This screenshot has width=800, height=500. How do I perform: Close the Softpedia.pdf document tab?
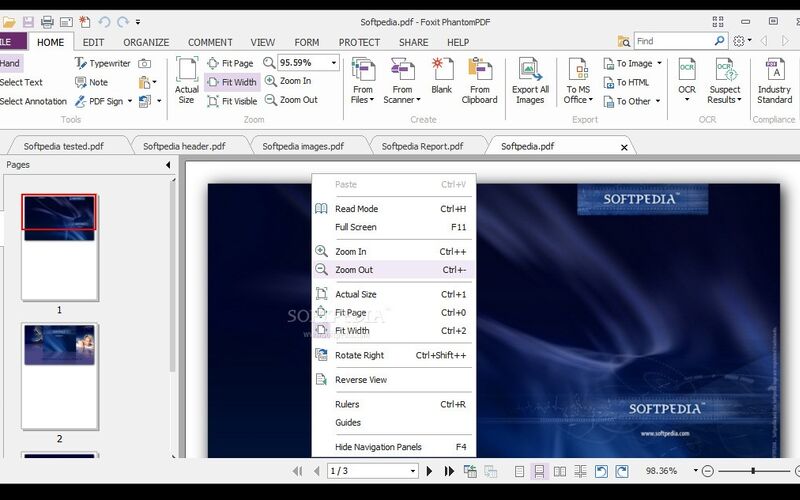[624, 147]
